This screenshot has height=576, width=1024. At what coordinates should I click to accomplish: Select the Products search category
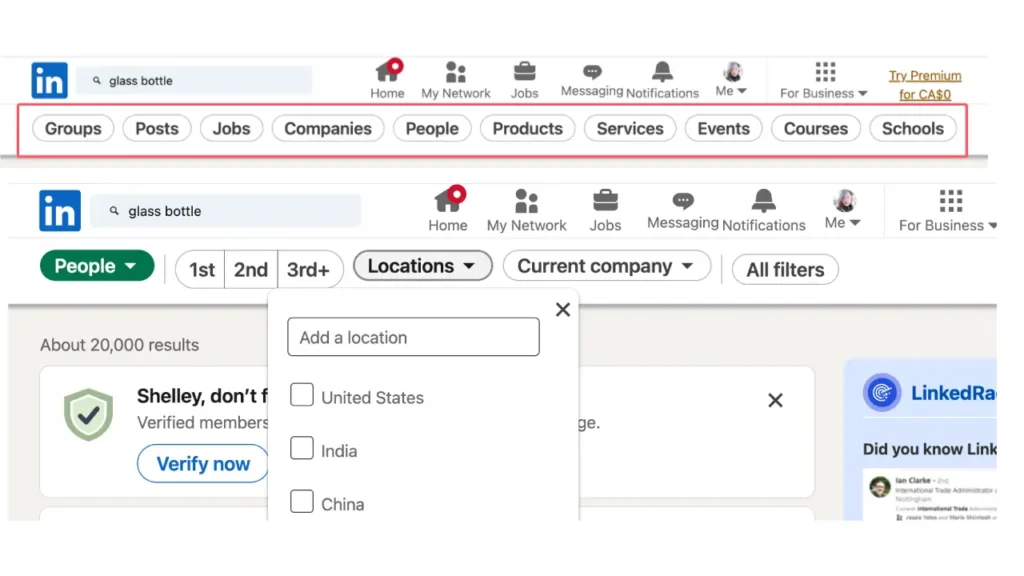(528, 129)
